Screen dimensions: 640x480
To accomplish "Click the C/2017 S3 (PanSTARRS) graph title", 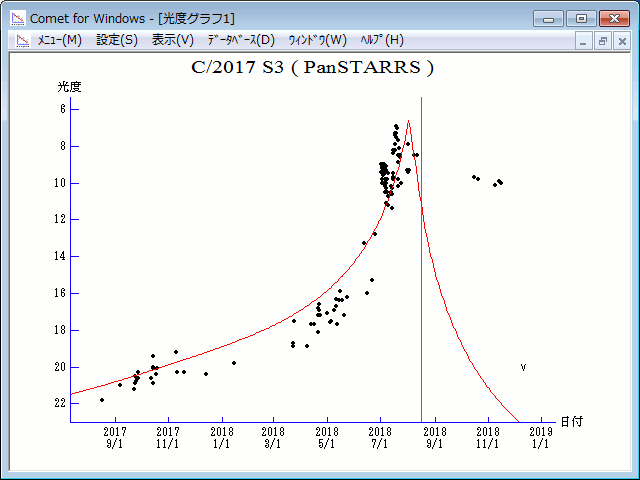I will (312, 68).
